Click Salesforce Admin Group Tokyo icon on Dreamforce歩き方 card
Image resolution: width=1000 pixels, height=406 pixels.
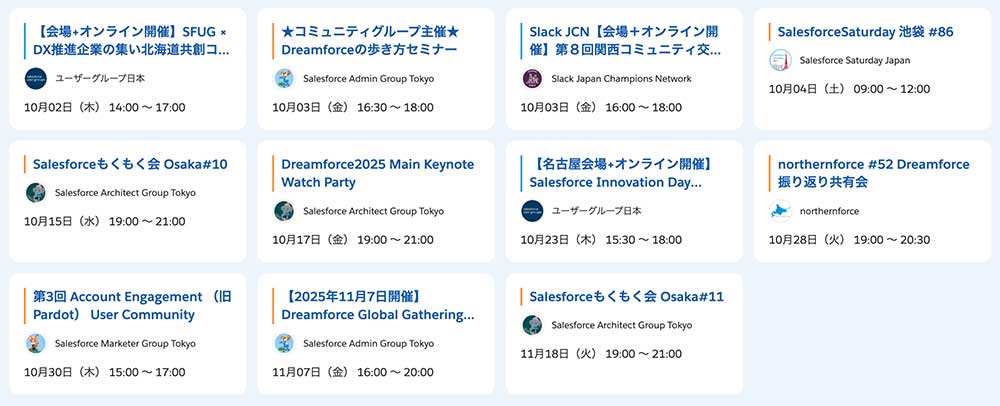285,78
